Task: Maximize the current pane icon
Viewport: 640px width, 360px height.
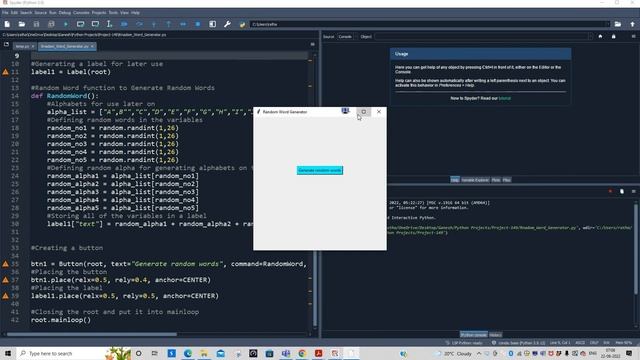Action: [213, 24]
